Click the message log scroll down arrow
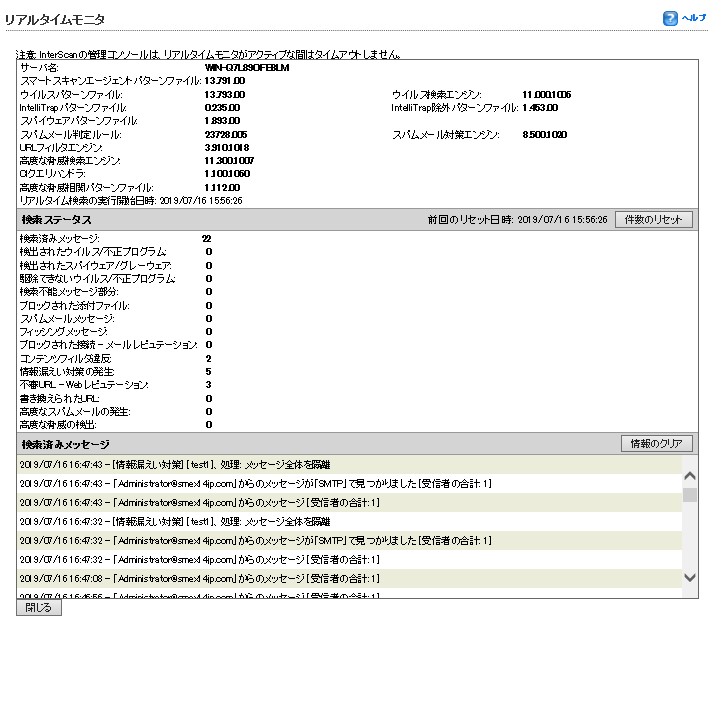726x710 pixels. 689,578
